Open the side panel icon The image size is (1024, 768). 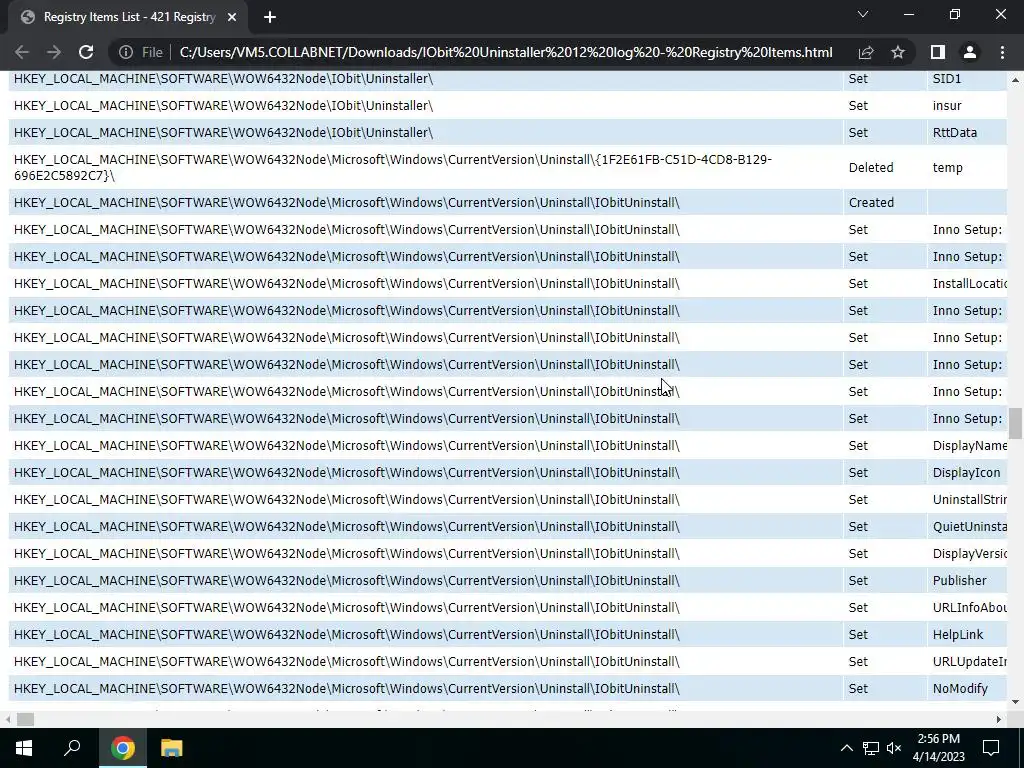(938, 52)
